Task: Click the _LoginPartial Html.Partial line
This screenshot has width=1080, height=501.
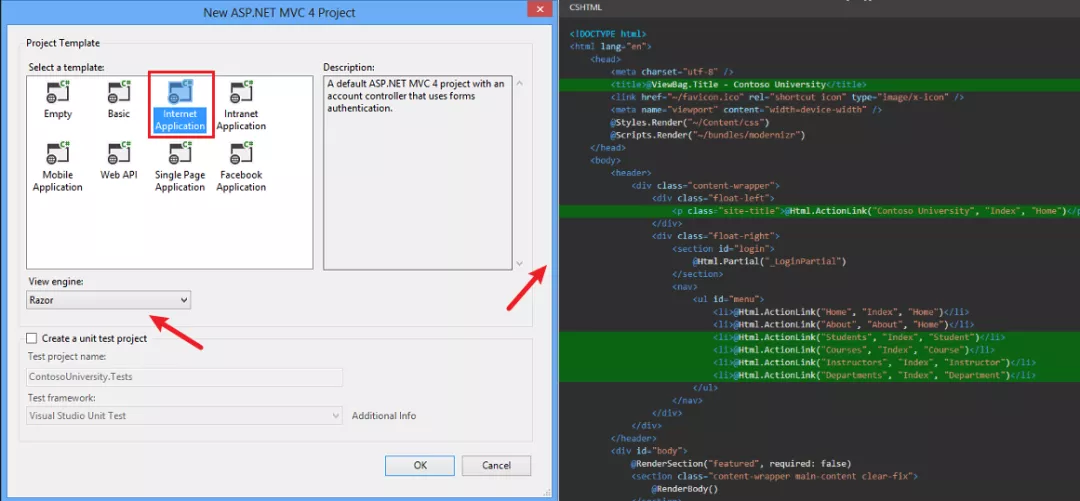Action: click(x=769, y=262)
